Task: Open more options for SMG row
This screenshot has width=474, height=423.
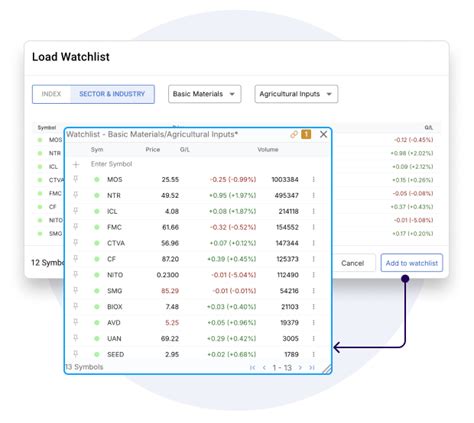Action: pos(314,291)
